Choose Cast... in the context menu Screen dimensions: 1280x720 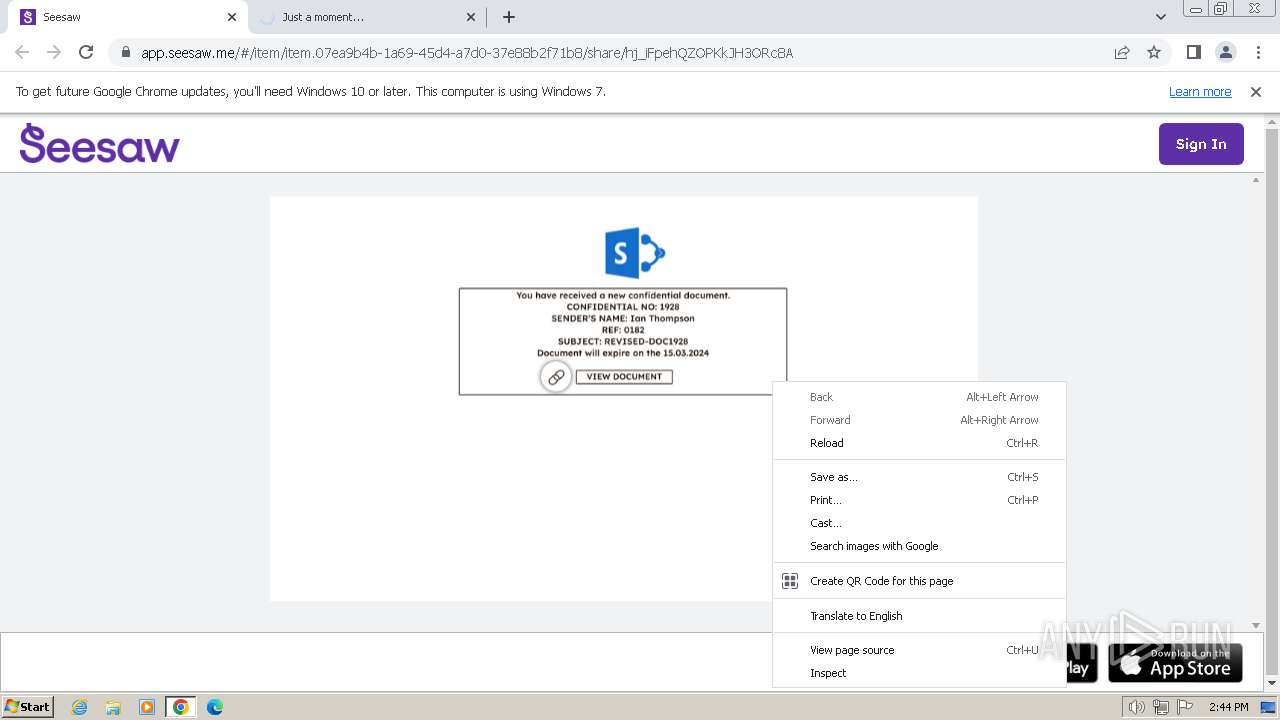tap(919, 523)
